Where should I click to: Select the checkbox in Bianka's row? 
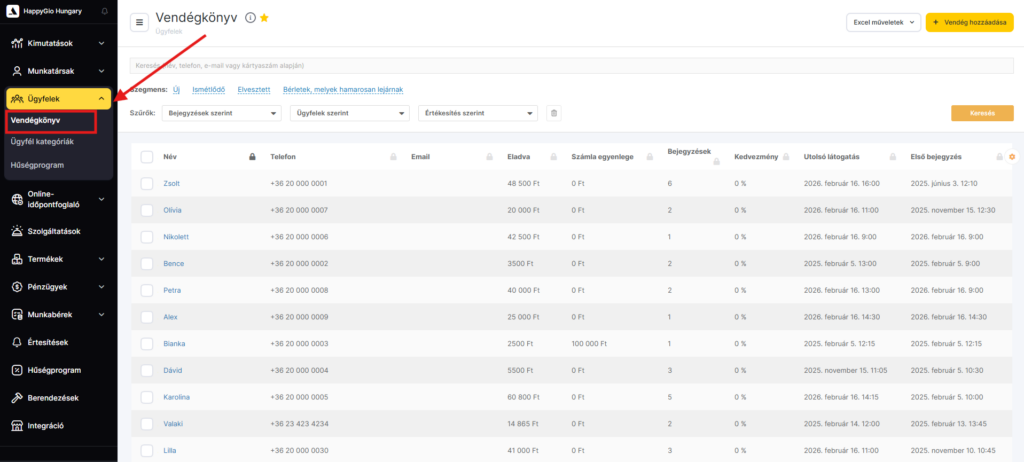tap(147, 344)
